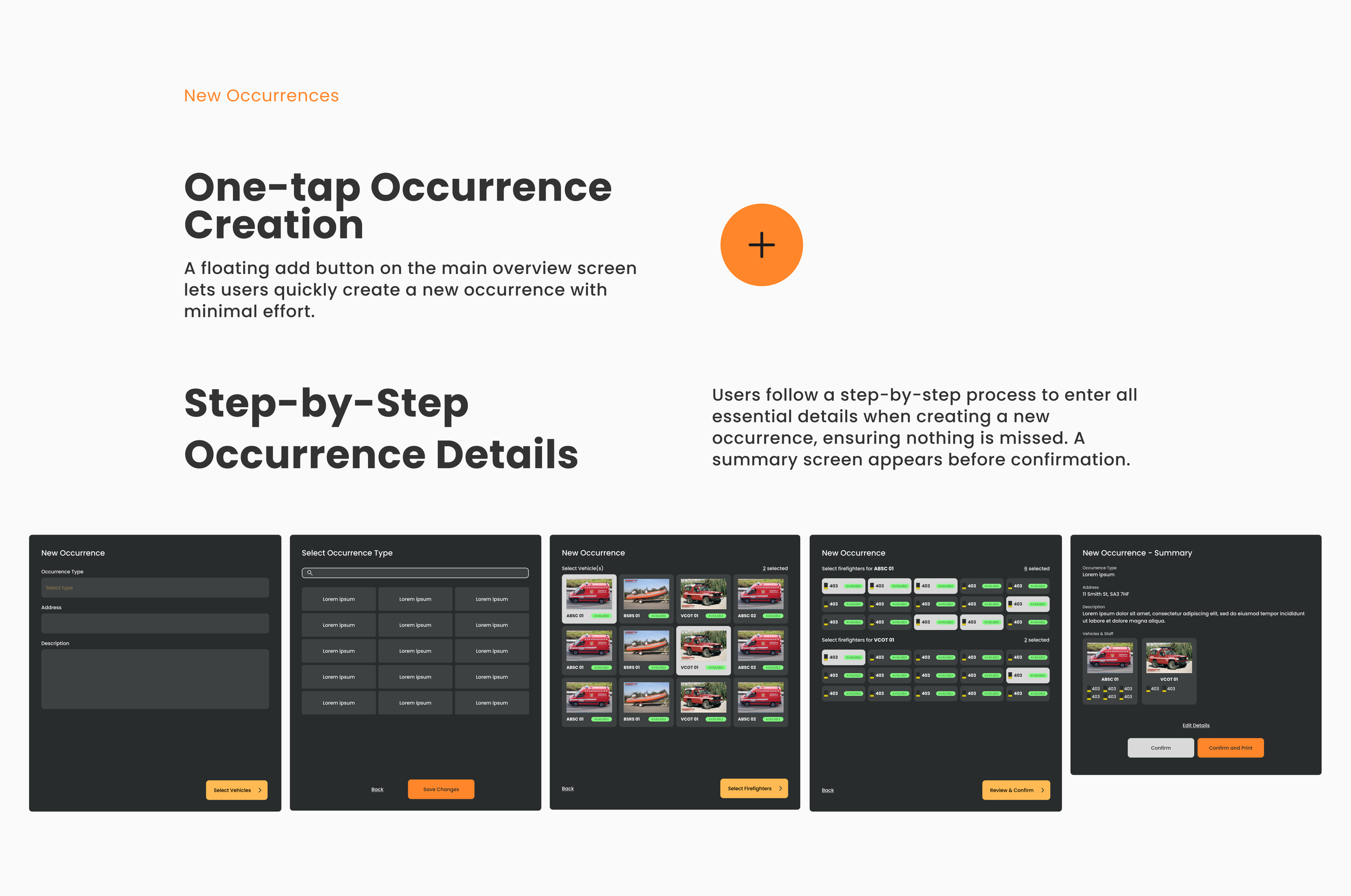Select the first ABSC 01 vehicle card
The width and height of the screenshot is (1351, 896).
tap(589, 598)
